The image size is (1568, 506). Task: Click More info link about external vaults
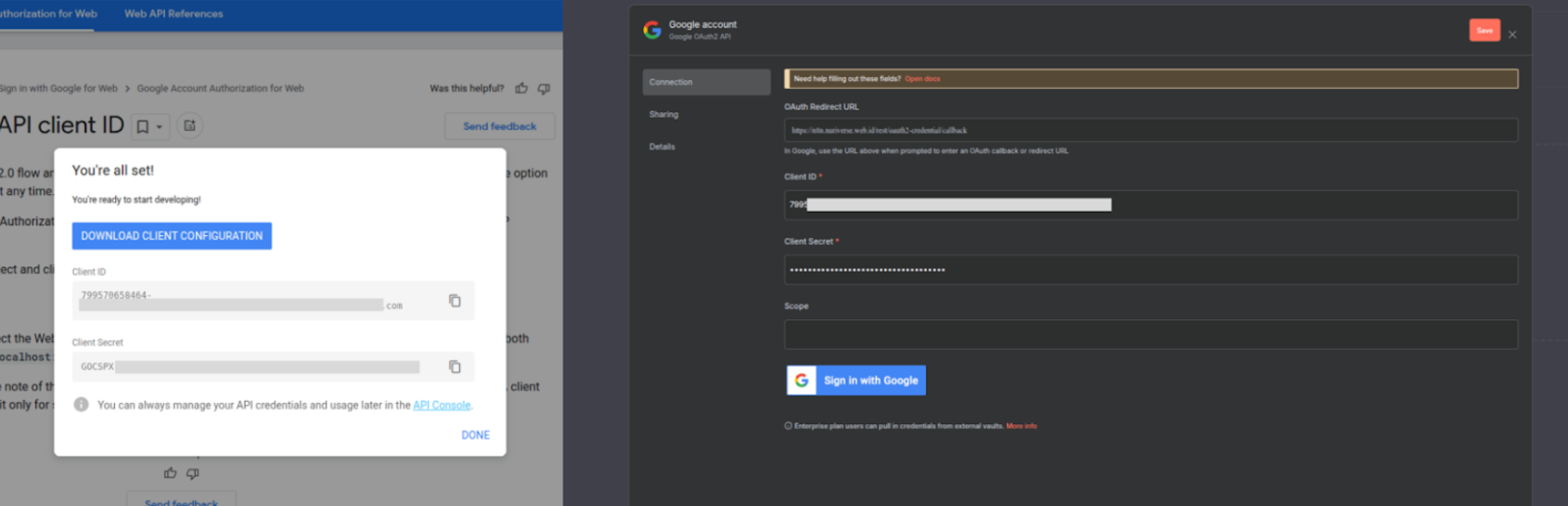coord(1022,426)
